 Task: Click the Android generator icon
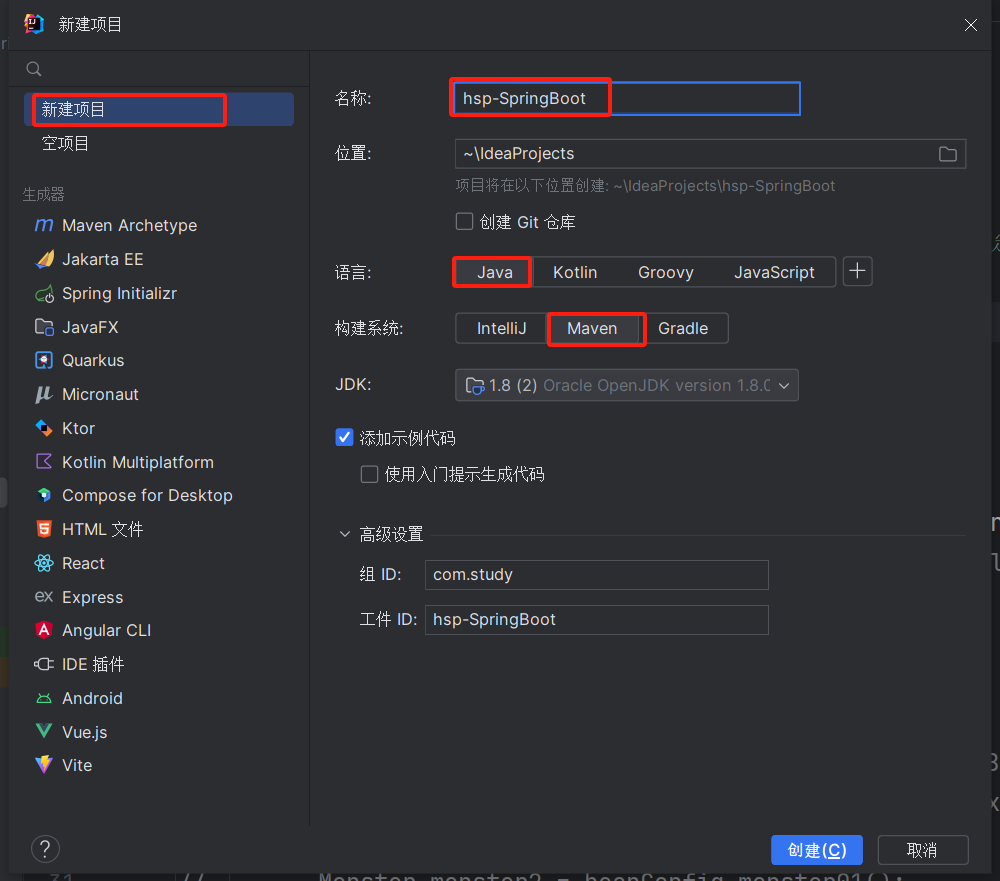pos(43,698)
